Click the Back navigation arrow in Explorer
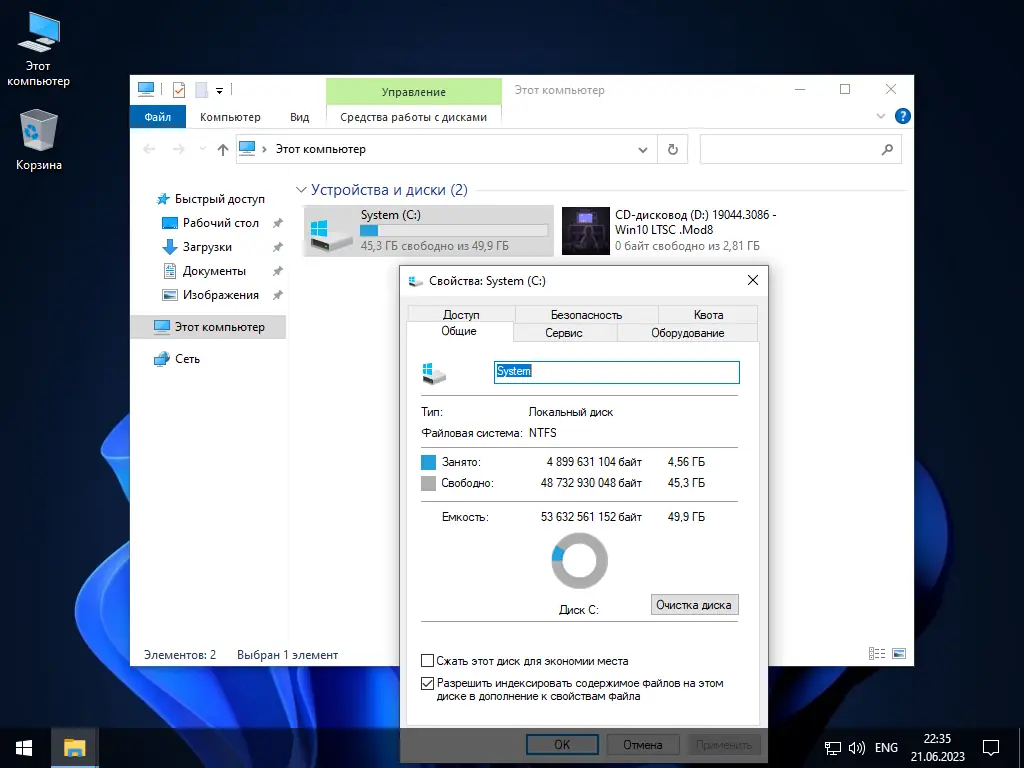The image size is (1024, 768). [x=150, y=150]
